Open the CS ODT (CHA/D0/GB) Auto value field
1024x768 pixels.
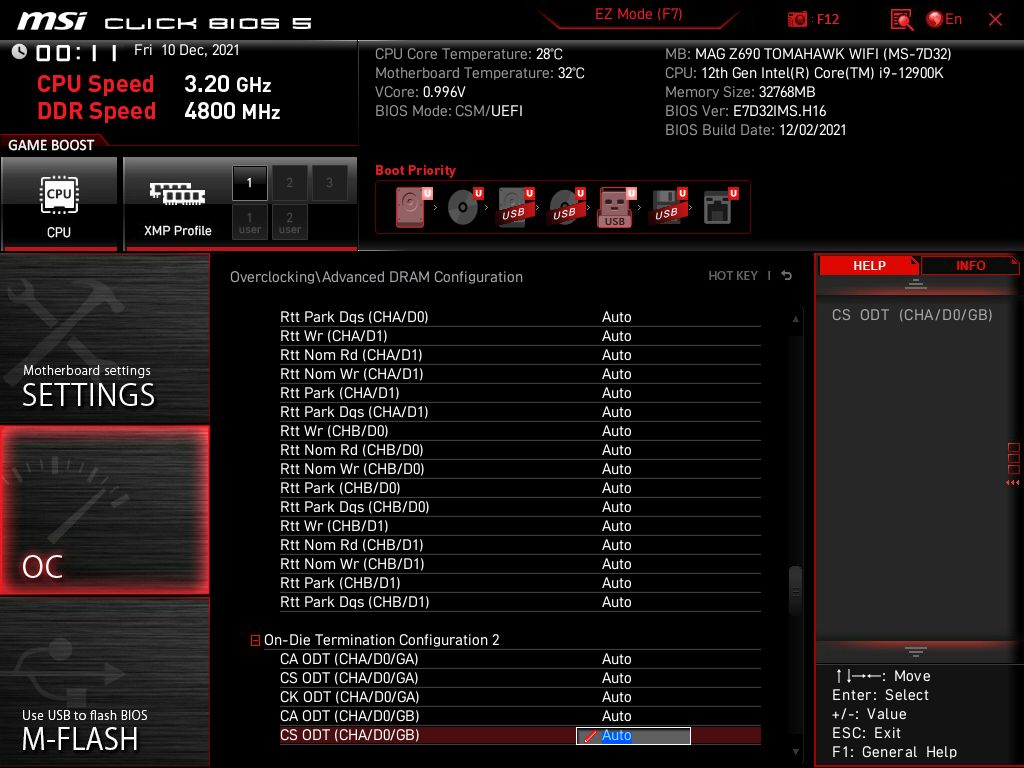(x=633, y=735)
